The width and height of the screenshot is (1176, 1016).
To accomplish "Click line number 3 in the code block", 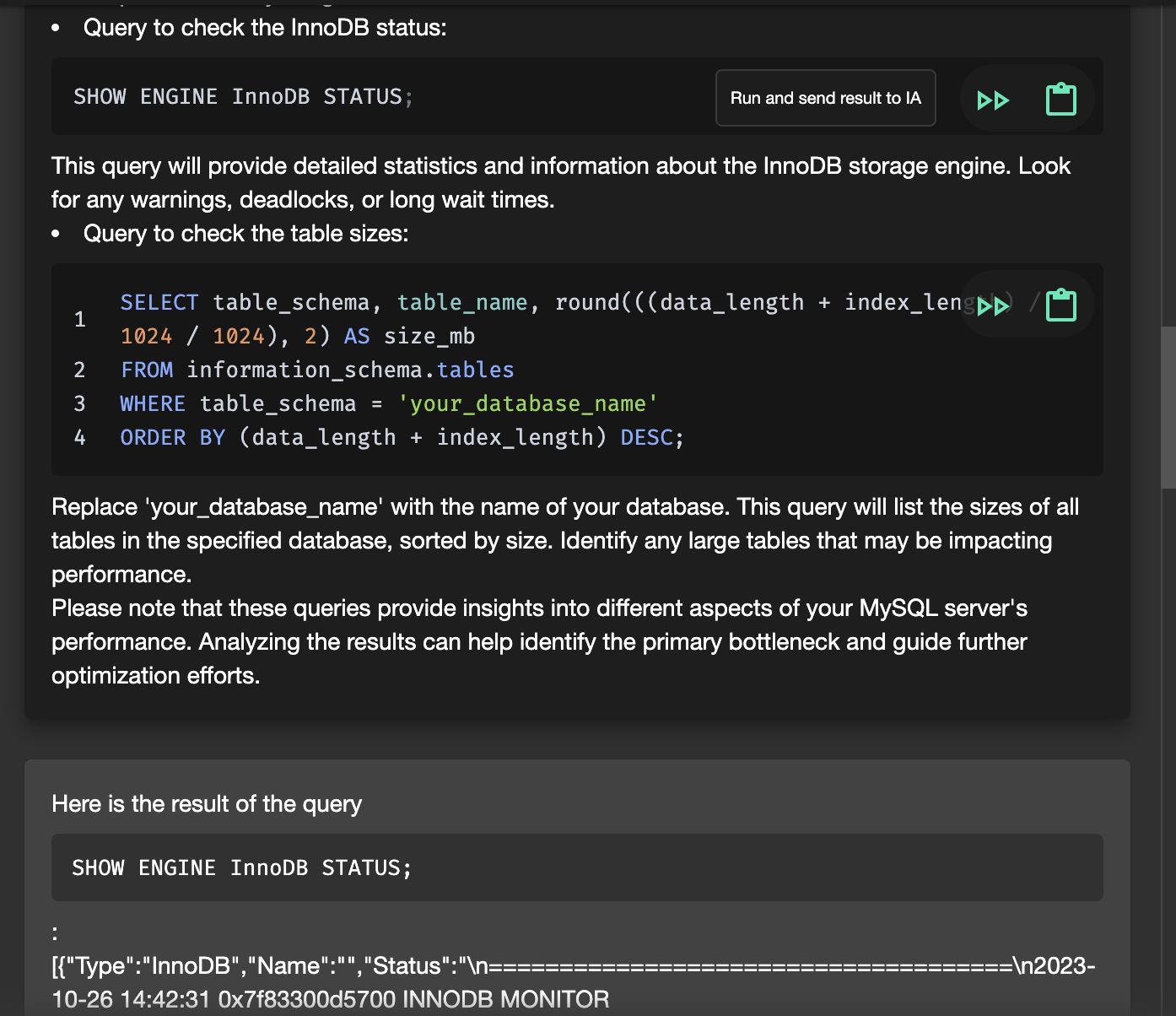I will 79,403.
